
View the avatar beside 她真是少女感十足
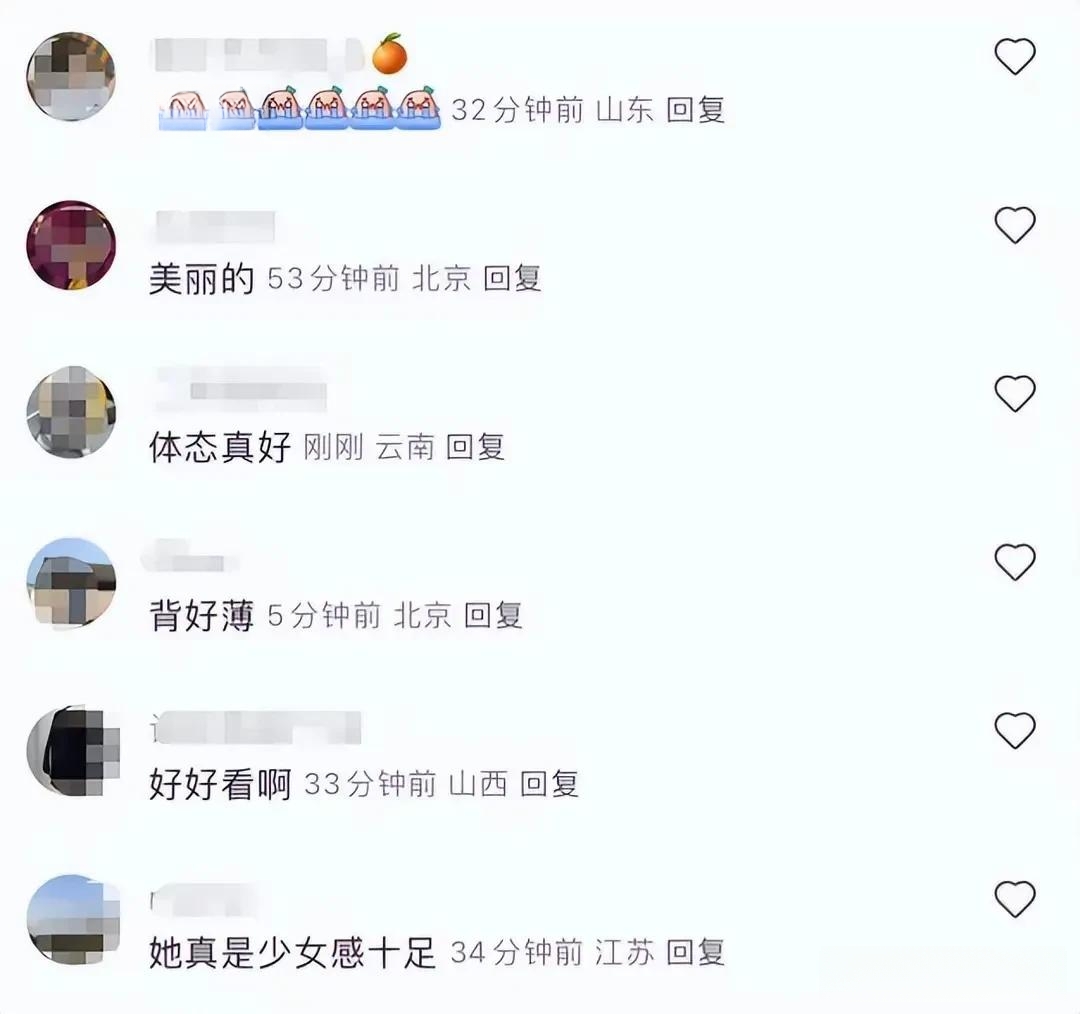(x=72, y=919)
